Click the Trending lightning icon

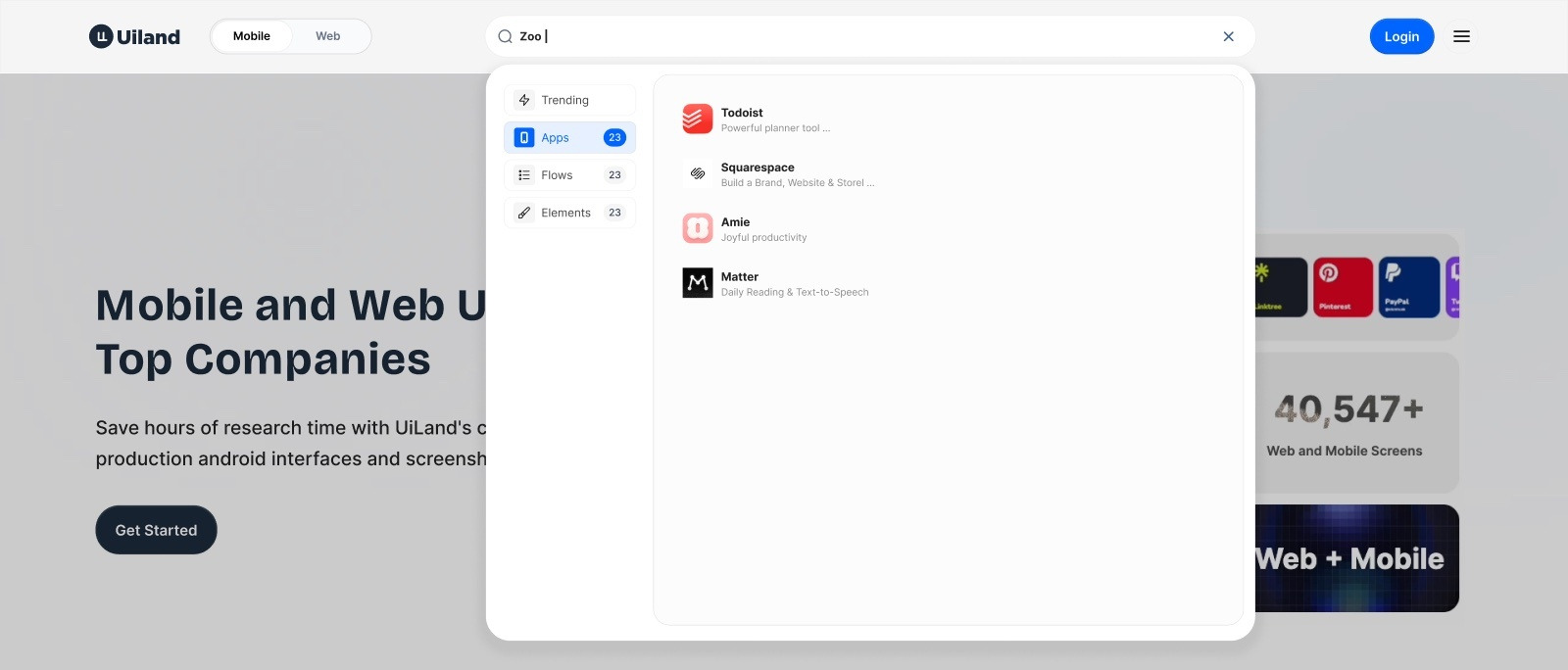[524, 100]
